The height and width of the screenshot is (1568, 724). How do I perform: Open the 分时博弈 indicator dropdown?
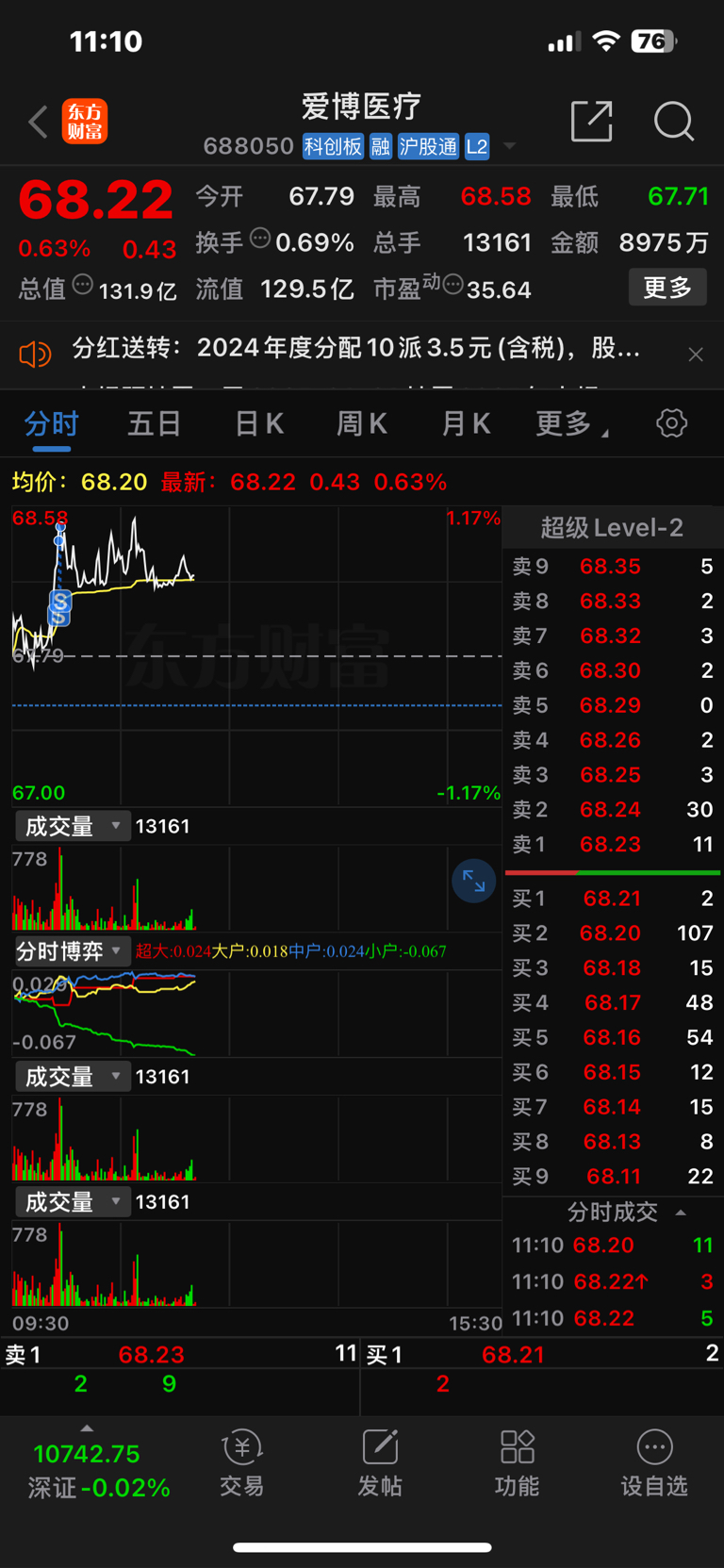pos(72,950)
